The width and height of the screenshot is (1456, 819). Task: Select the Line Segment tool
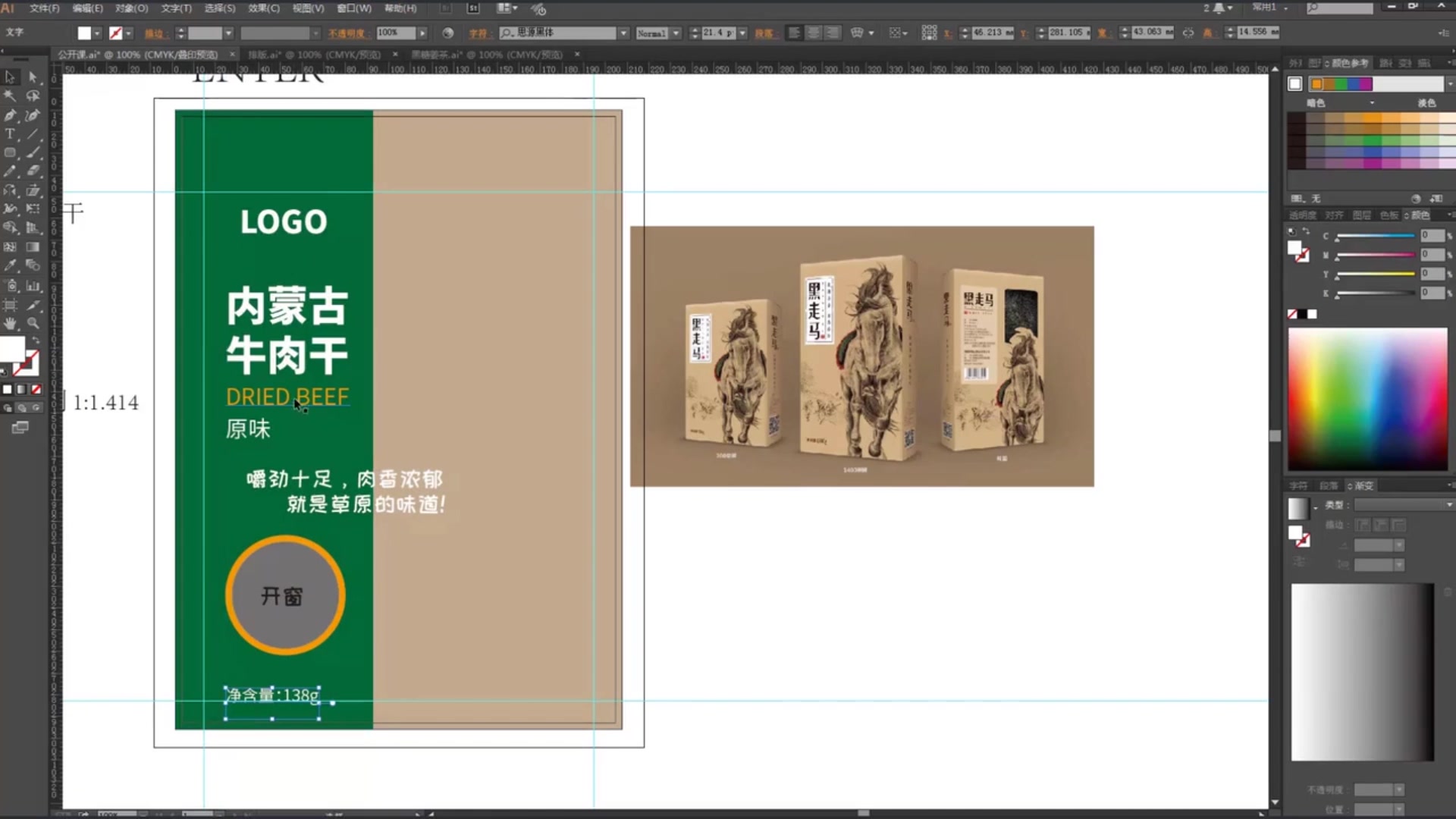tap(33, 133)
